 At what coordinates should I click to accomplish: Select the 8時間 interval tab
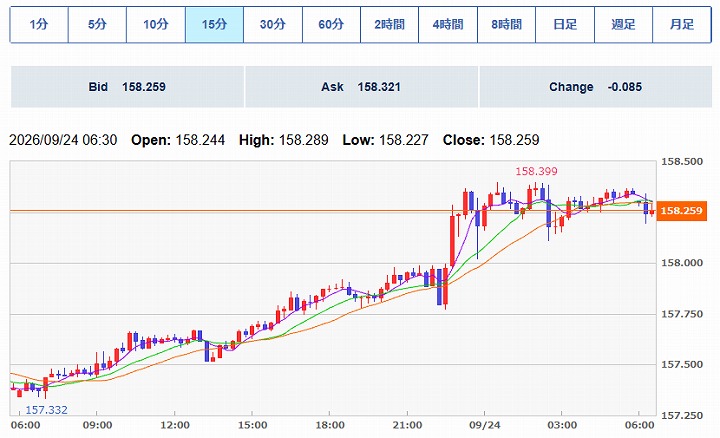coord(506,24)
